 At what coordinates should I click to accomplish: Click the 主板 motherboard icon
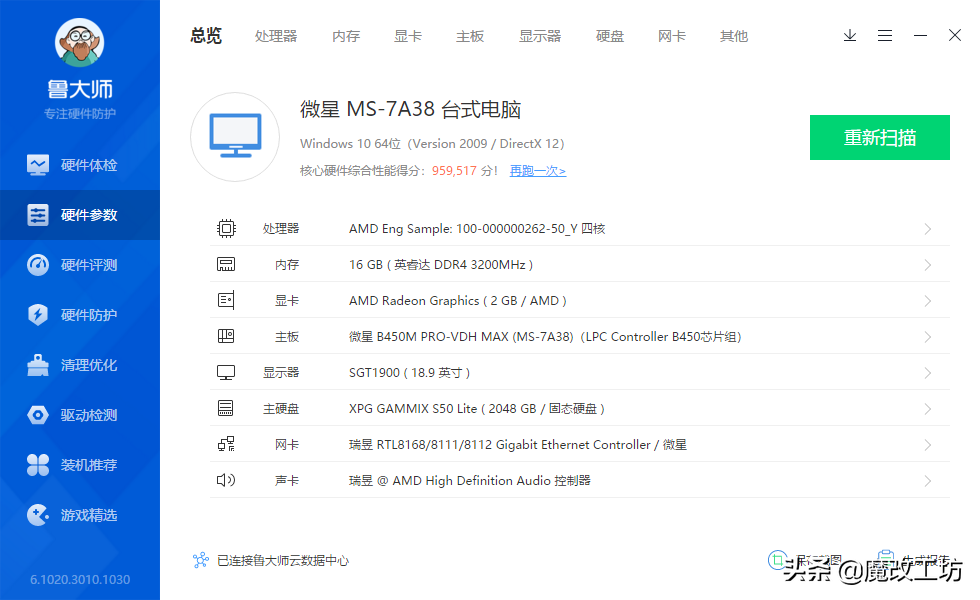click(x=226, y=336)
